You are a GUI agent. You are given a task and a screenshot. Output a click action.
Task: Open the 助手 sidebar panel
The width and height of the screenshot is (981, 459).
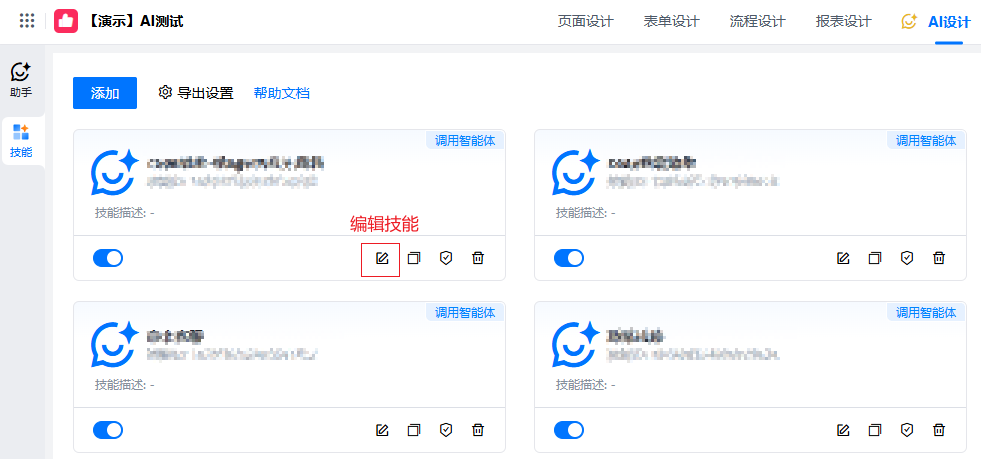21,79
